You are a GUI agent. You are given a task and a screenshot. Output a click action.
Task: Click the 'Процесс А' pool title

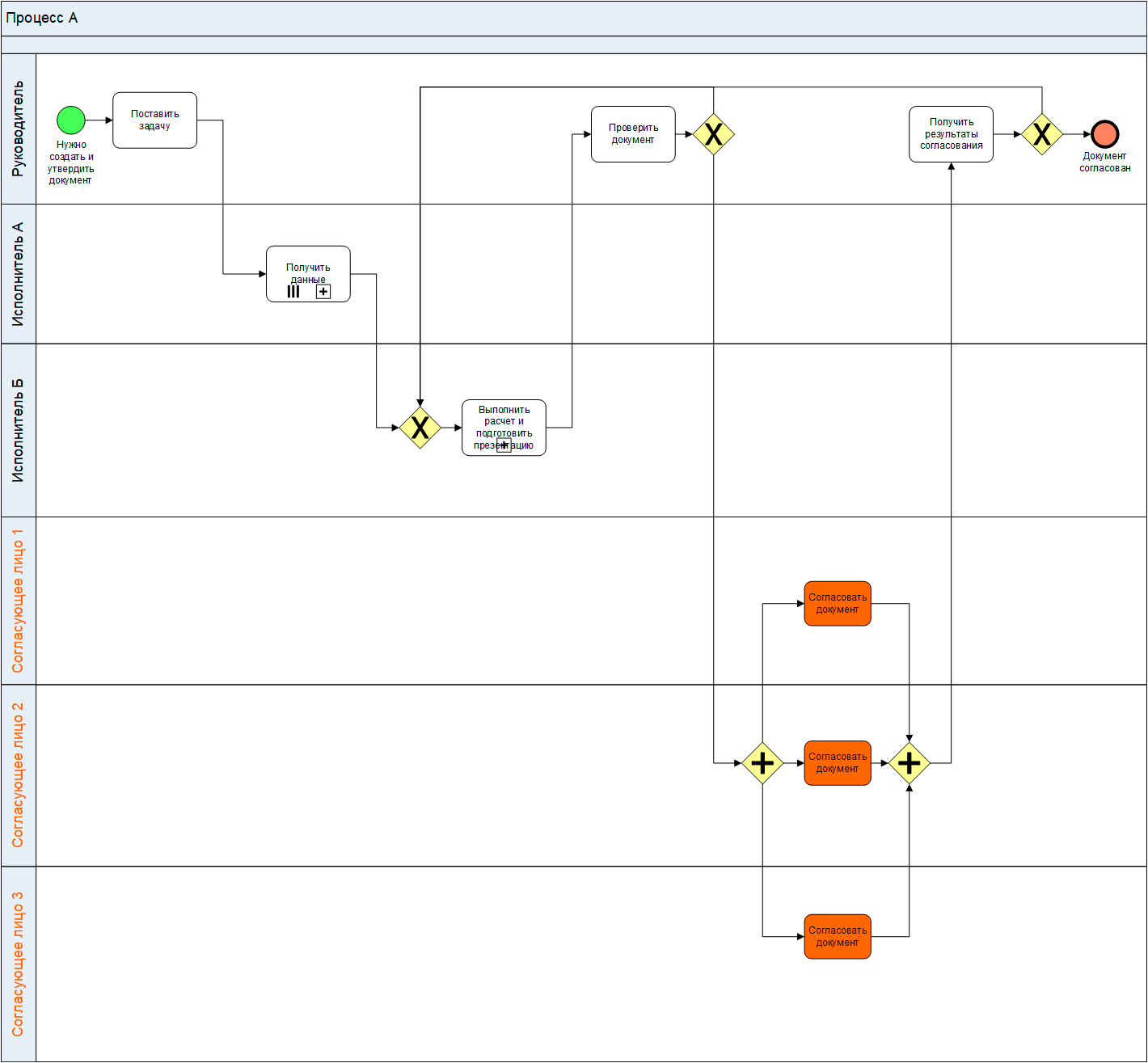[x=42, y=18]
